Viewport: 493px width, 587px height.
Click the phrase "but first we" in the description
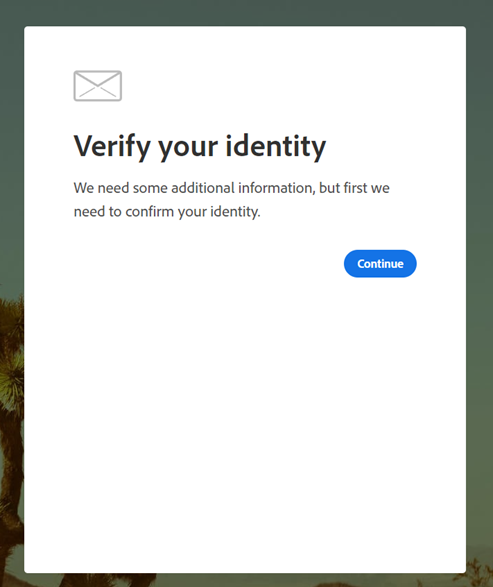click(354, 188)
